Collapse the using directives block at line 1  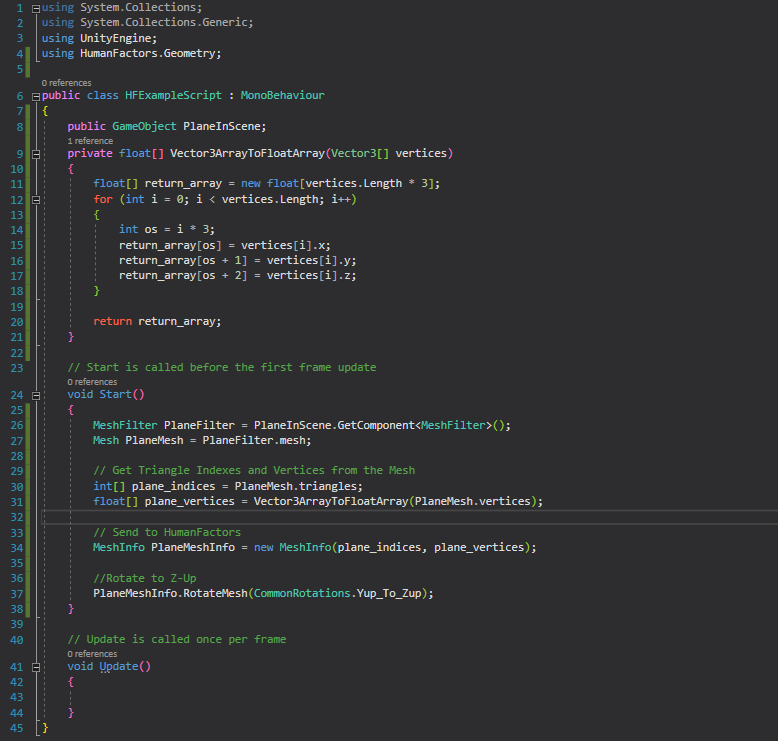pyautogui.click(x=36, y=8)
